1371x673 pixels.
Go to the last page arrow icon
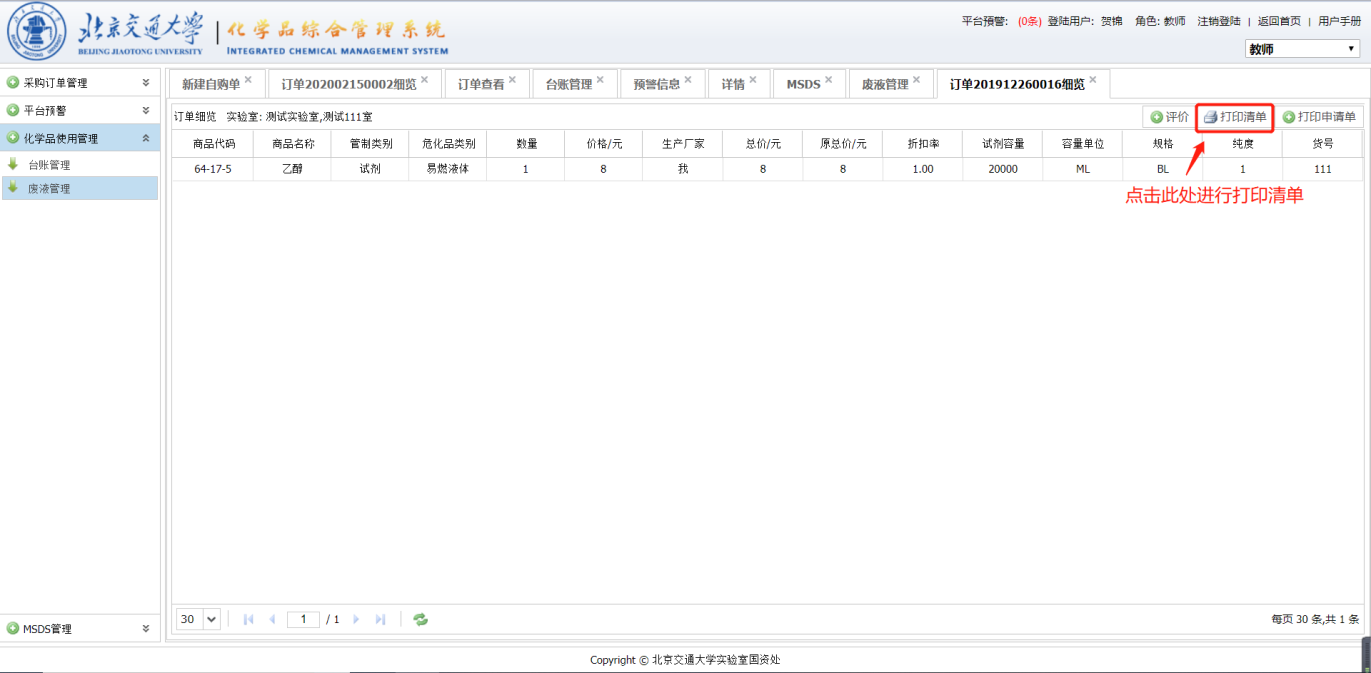pos(380,620)
